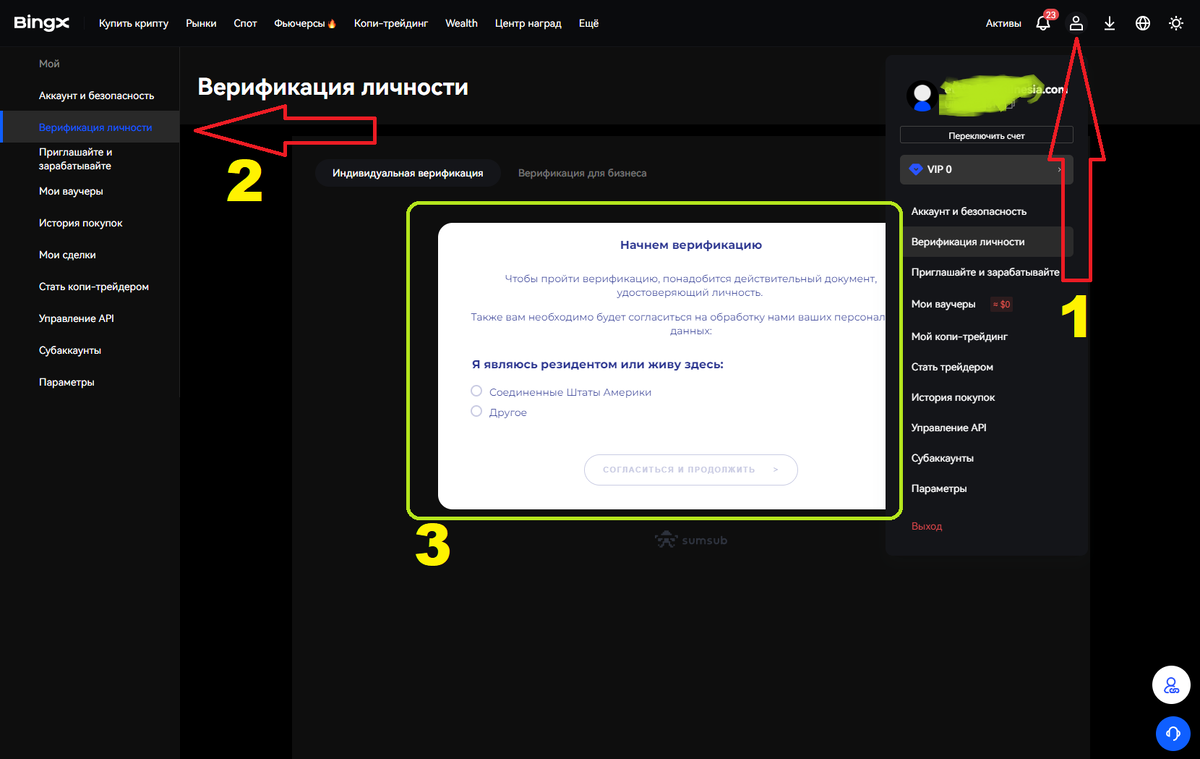Select Соединенные Штаты Америки radio option
This screenshot has height=759, width=1200.
pyautogui.click(x=477, y=391)
